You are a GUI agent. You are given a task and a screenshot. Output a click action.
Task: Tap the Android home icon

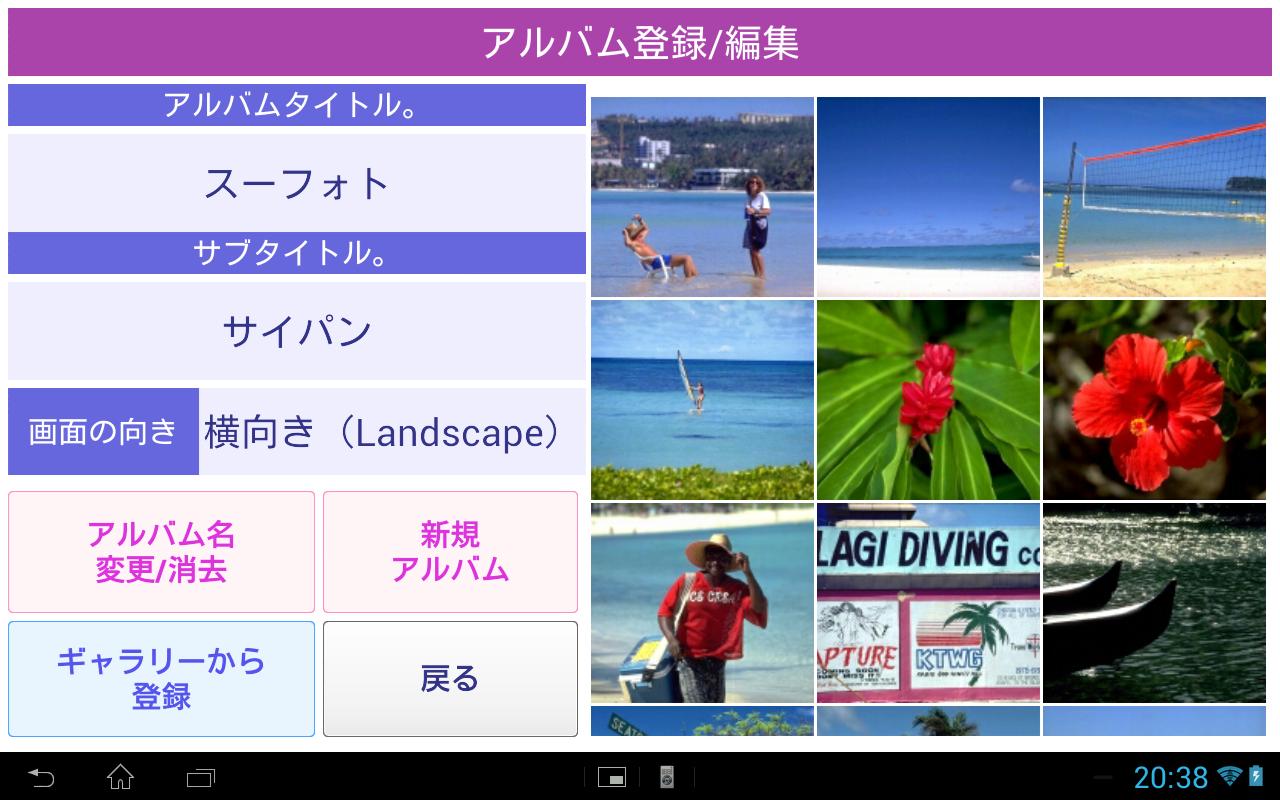[x=120, y=777]
